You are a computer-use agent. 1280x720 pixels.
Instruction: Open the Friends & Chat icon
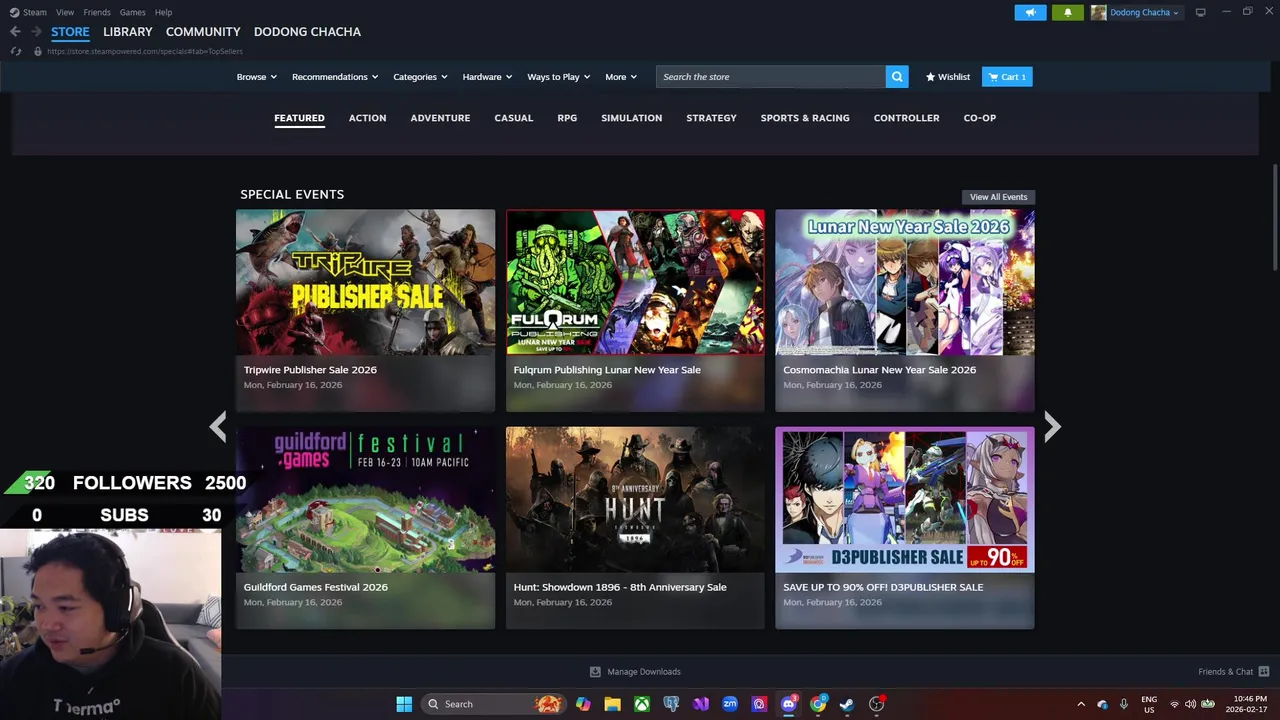tap(1263, 671)
